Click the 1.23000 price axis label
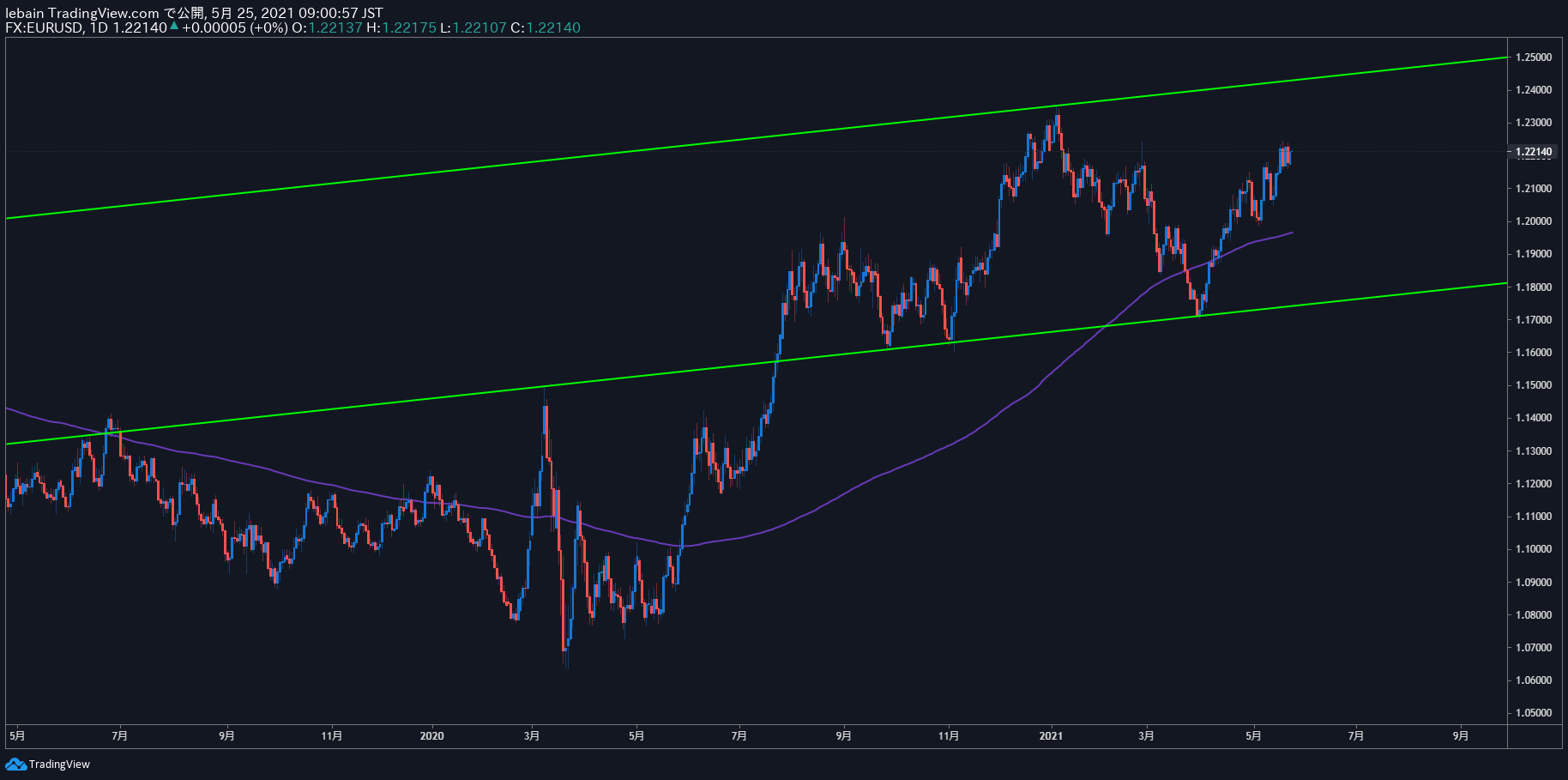This screenshot has height=780, width=1568. pos(1534,123)
